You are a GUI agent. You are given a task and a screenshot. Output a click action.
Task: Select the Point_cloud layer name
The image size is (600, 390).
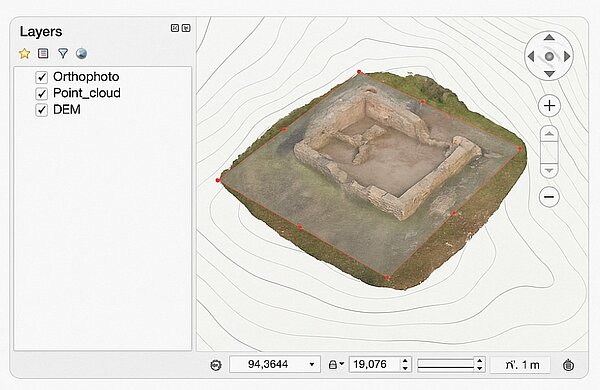[87, 93]
